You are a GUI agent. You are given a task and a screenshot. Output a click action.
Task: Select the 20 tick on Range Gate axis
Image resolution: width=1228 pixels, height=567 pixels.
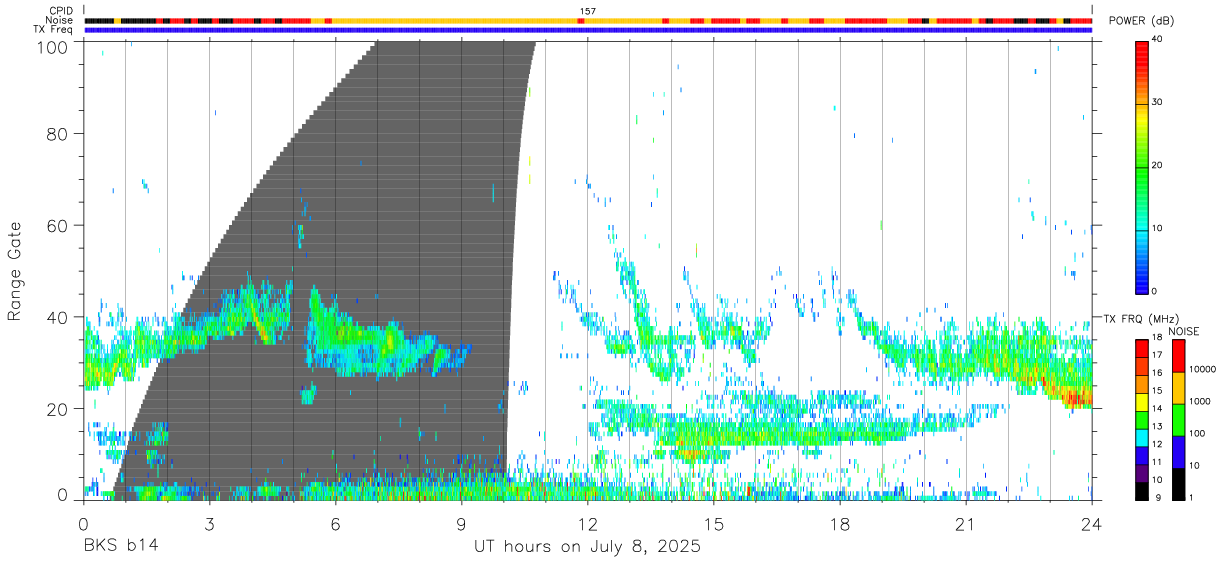pos(59,409)
